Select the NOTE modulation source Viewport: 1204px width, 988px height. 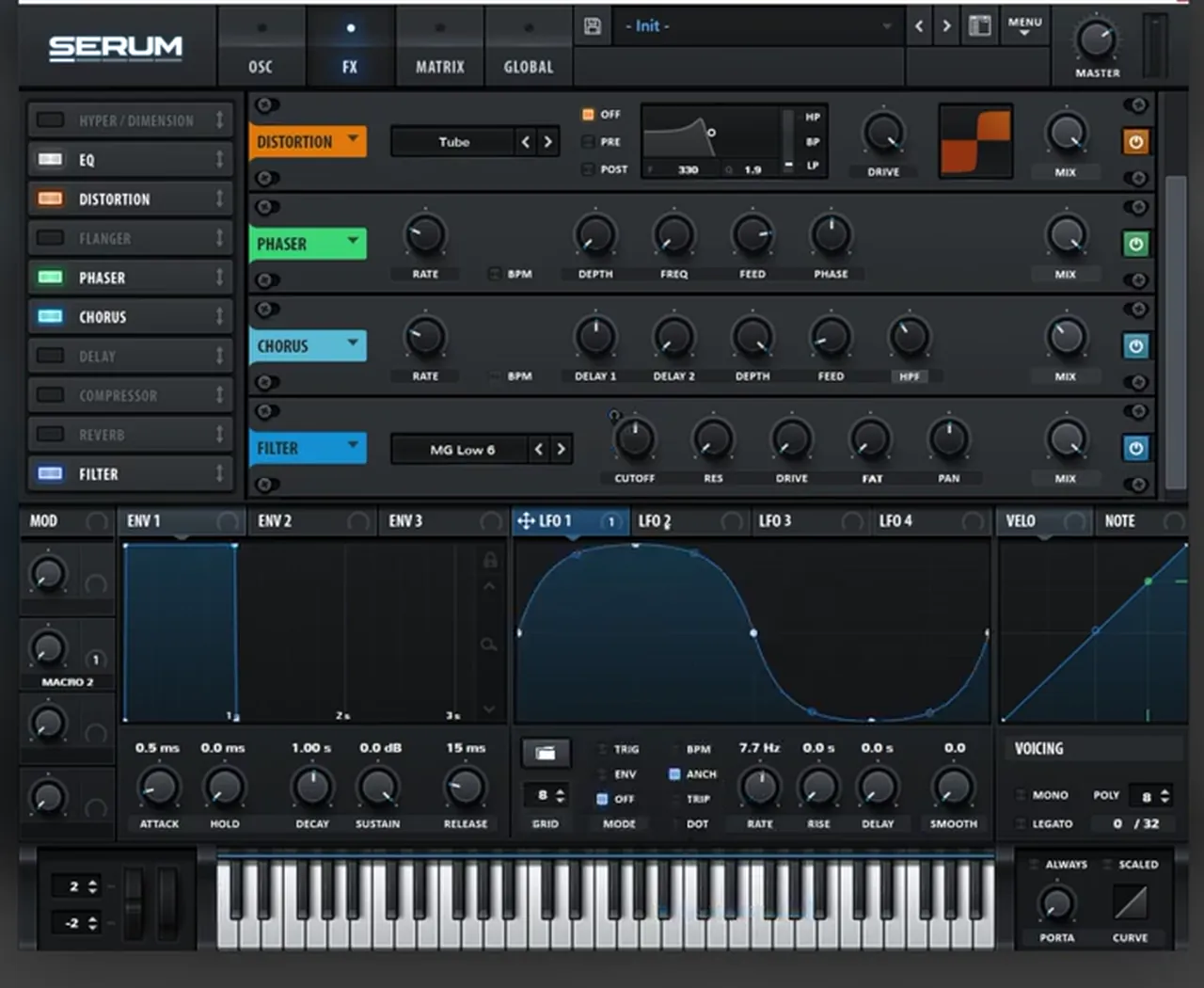[1140, 521]
